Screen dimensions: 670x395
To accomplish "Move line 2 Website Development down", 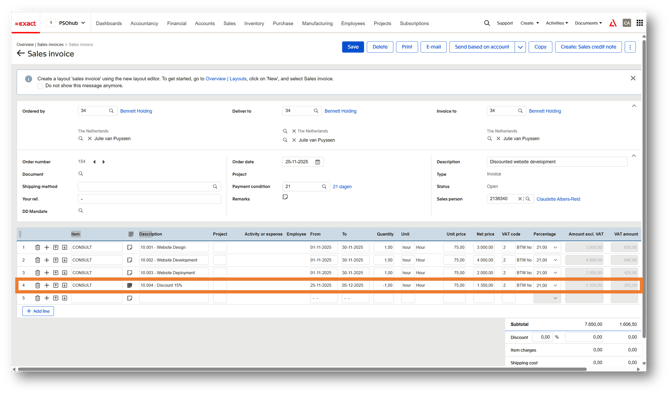I will pyautogui.click(x=65, y=260).
